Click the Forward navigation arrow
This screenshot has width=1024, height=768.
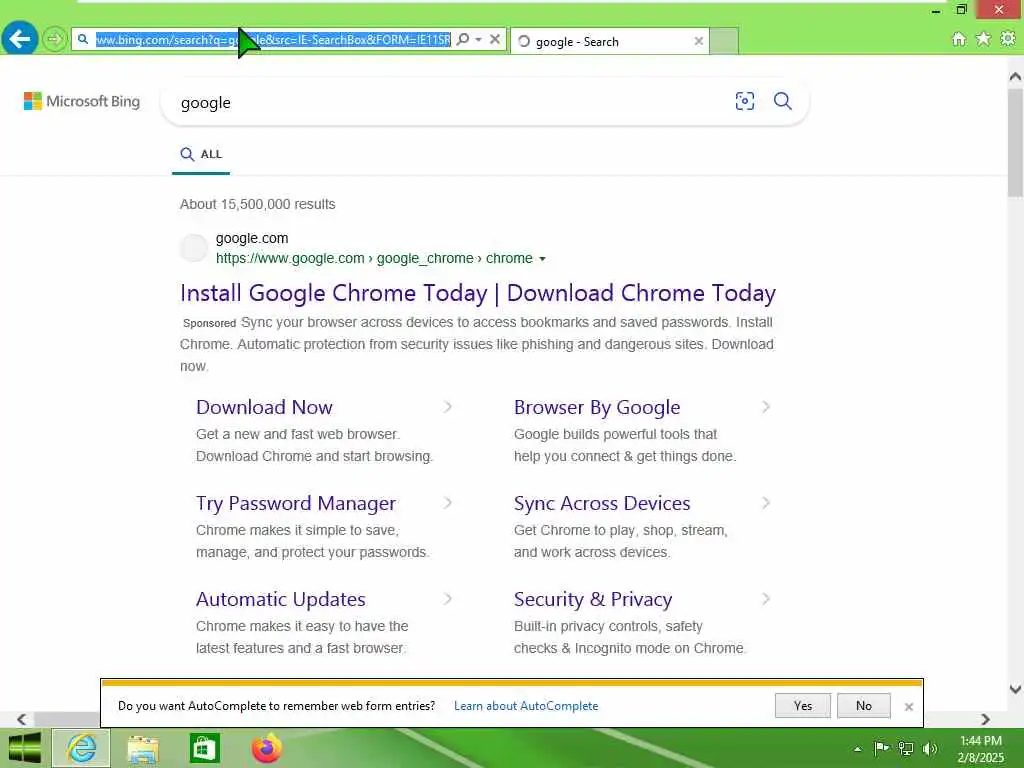pos(55,39)
